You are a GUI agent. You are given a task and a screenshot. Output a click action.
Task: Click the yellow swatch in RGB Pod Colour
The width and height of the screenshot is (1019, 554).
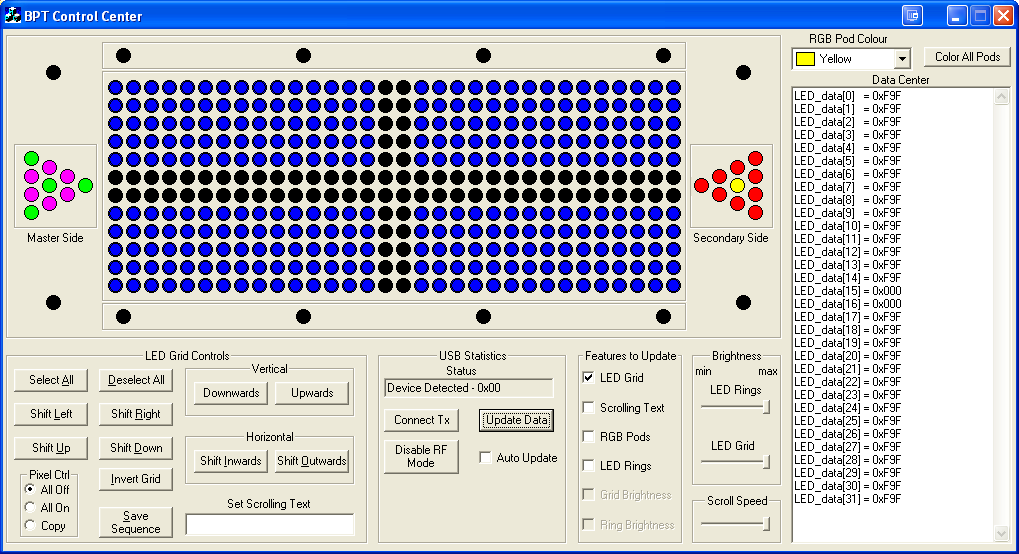(x=805, y=59)
